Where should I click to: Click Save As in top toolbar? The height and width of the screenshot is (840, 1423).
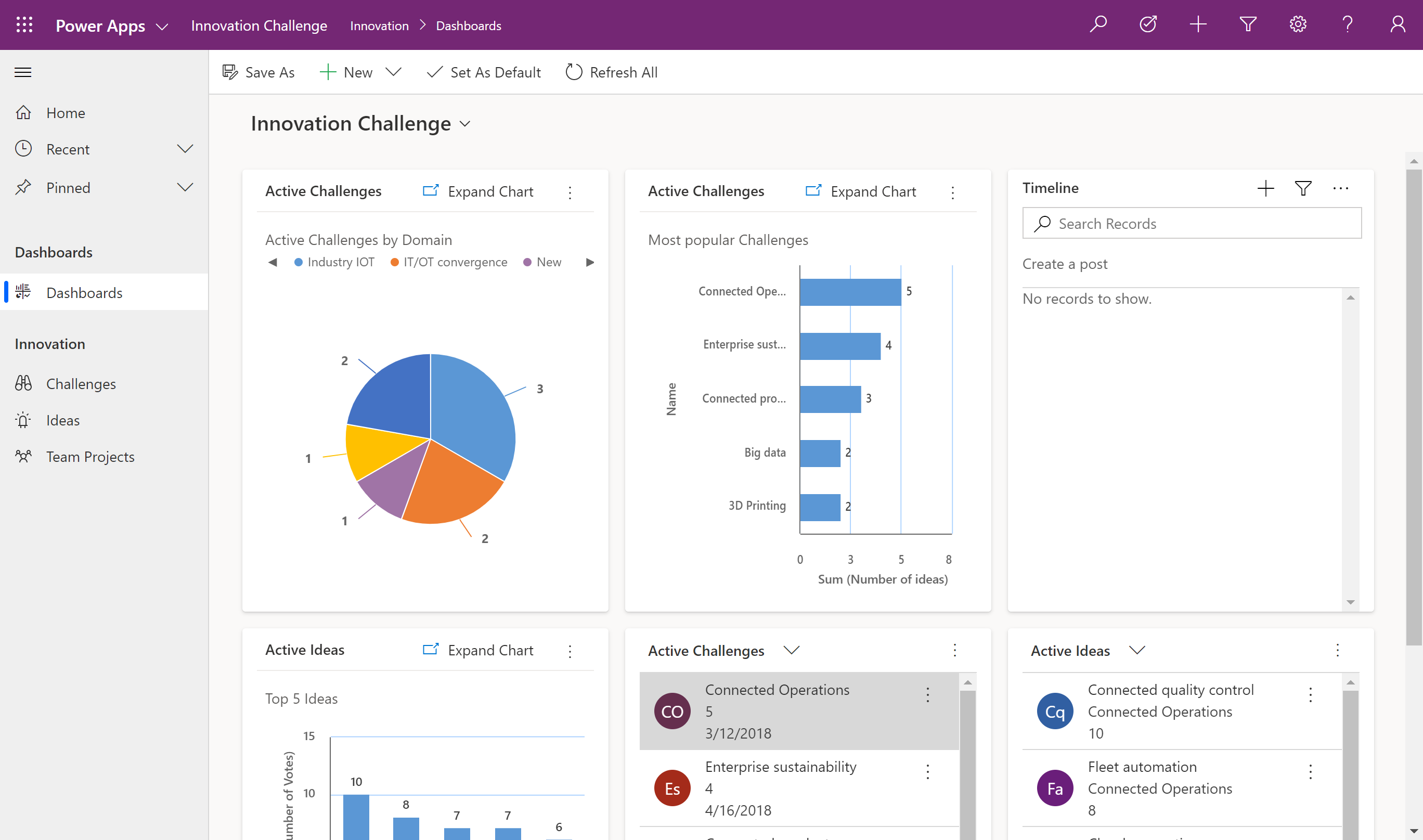[x=258, y=71]
